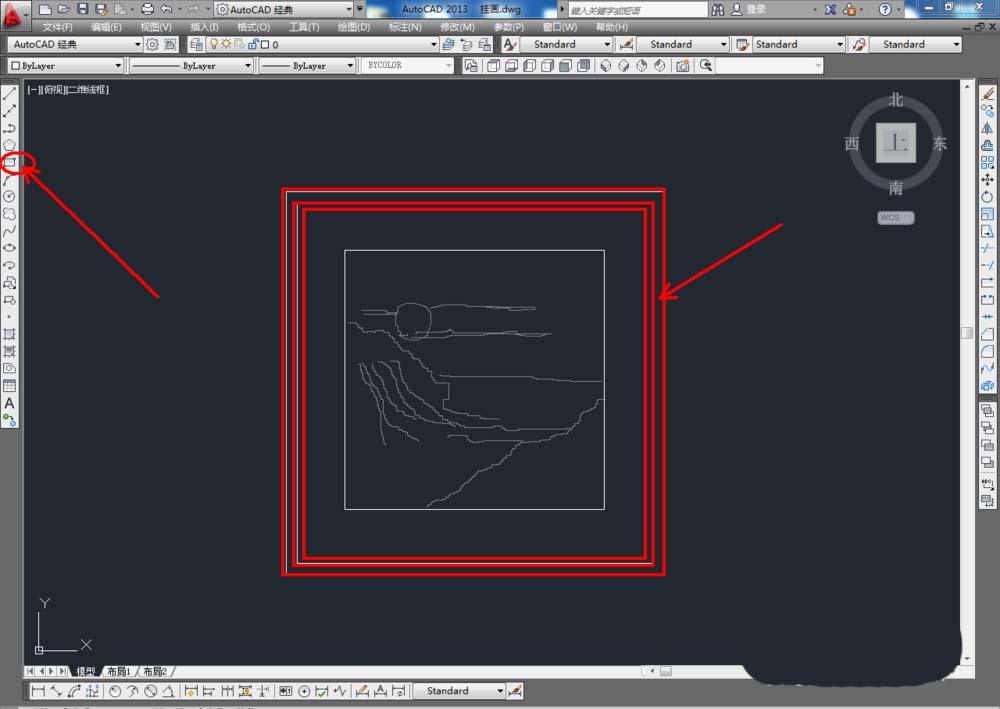Open the AutoCAD 经典 workspace dropdown
This screenshot has width=1000, height=709.
pos(137,44)
